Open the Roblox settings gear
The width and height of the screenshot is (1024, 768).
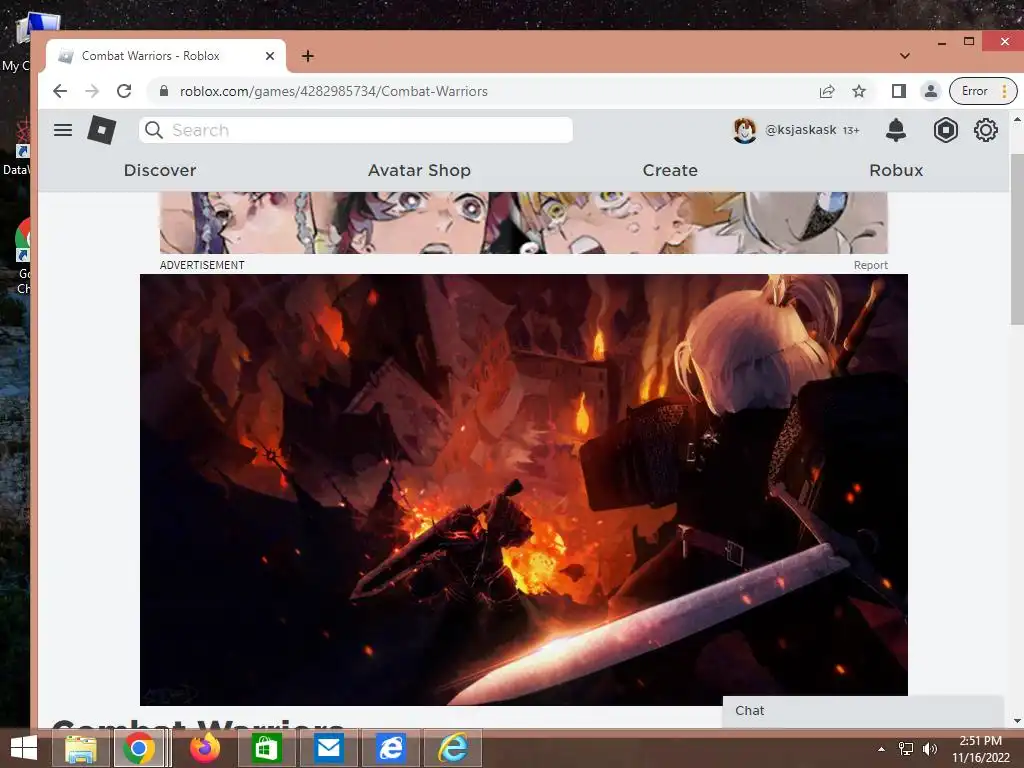[x=985, y=130]
